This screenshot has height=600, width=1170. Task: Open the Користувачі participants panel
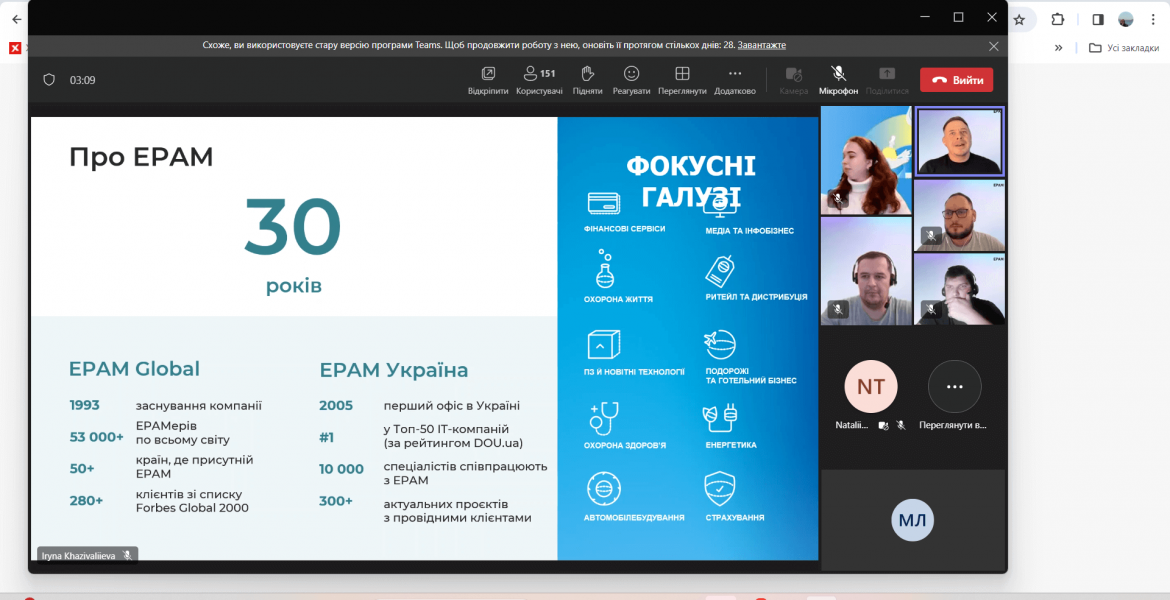coord(539,81)
